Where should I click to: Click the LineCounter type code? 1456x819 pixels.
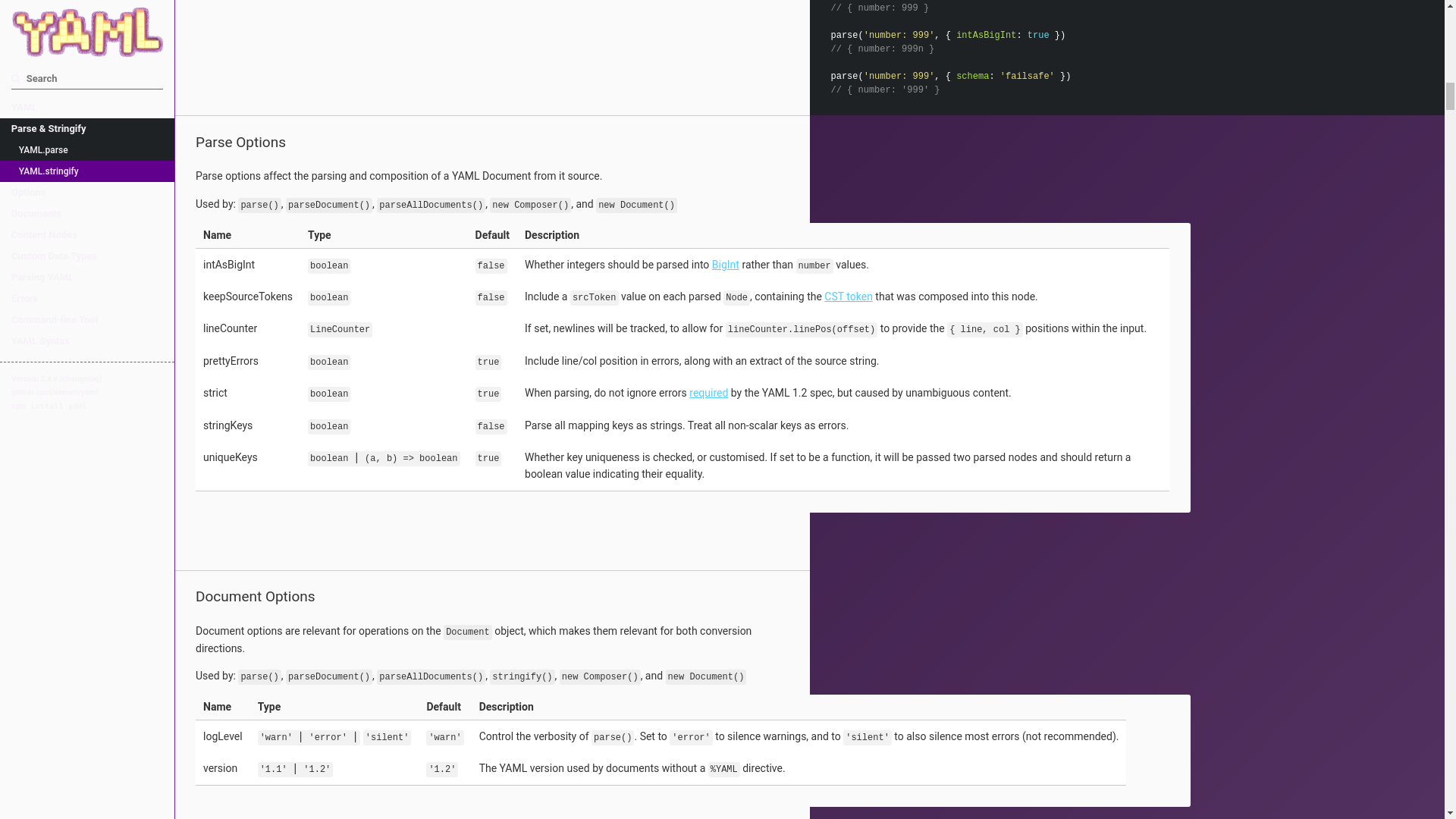coord(340,329)
